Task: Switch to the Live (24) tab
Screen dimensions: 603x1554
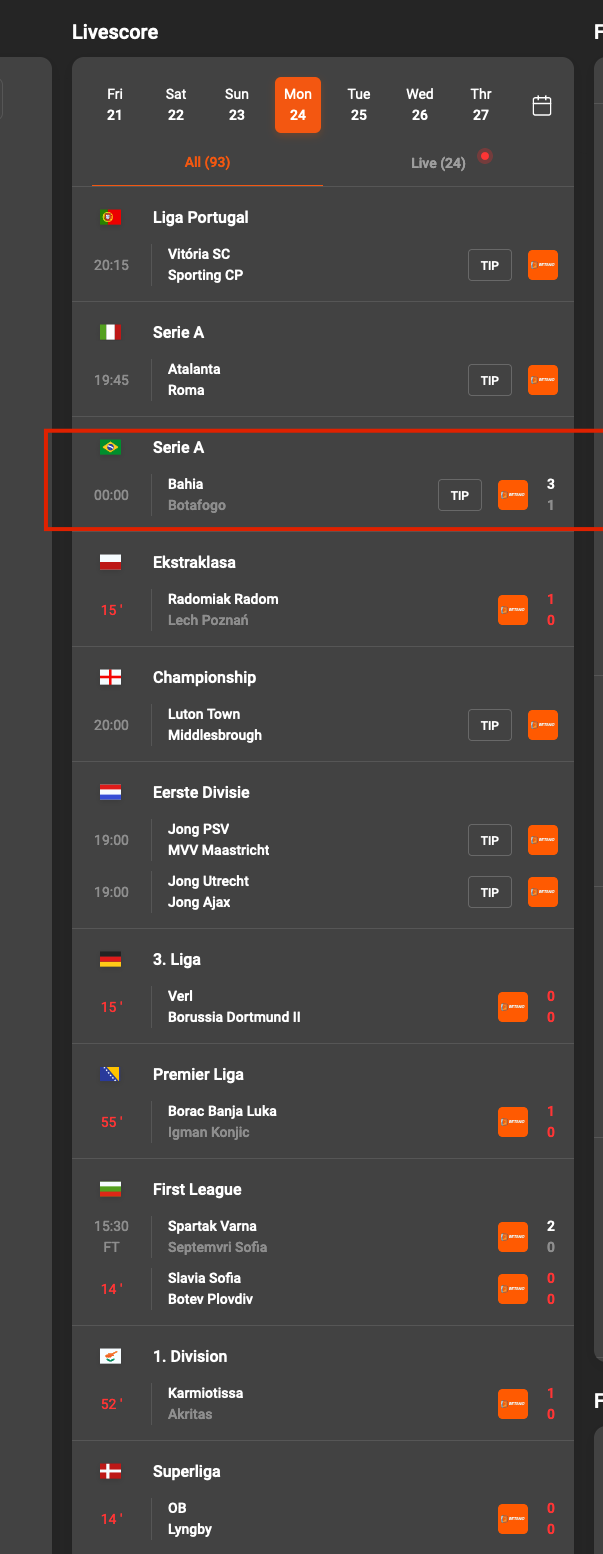Action: [x=438, y=162]
